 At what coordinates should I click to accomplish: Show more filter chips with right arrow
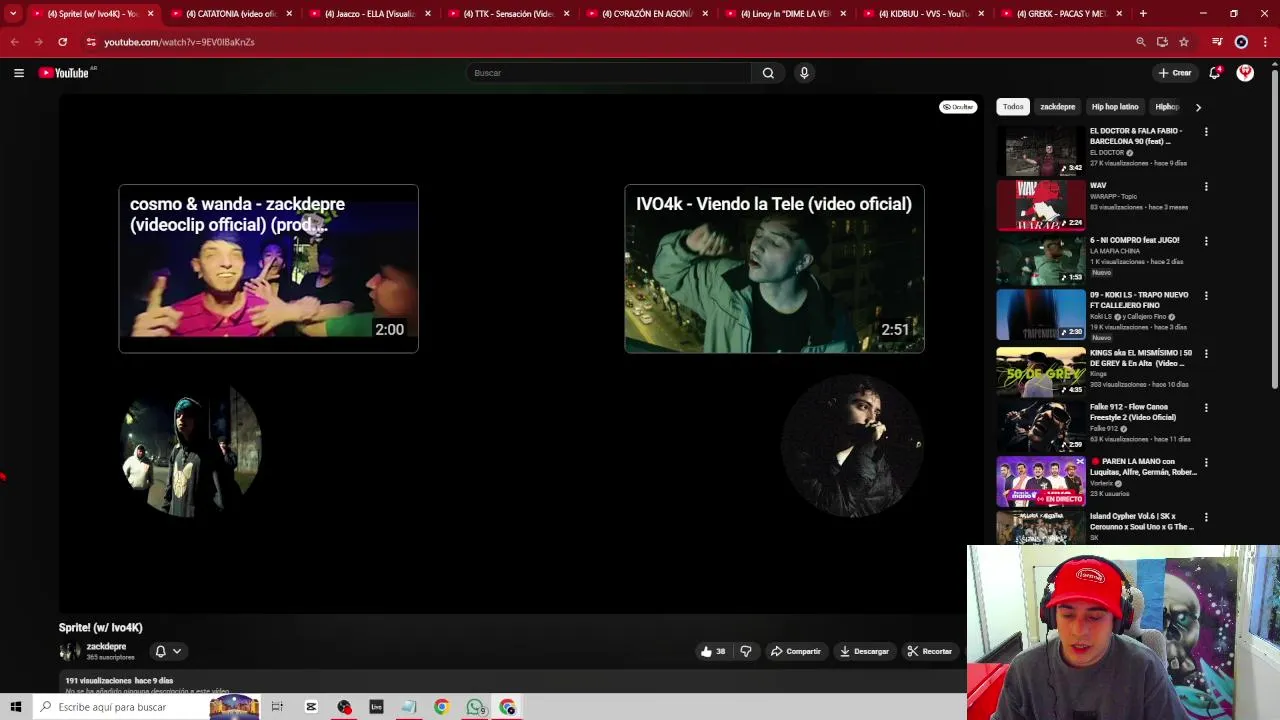pyautogui.click(x=1198, y=107)
